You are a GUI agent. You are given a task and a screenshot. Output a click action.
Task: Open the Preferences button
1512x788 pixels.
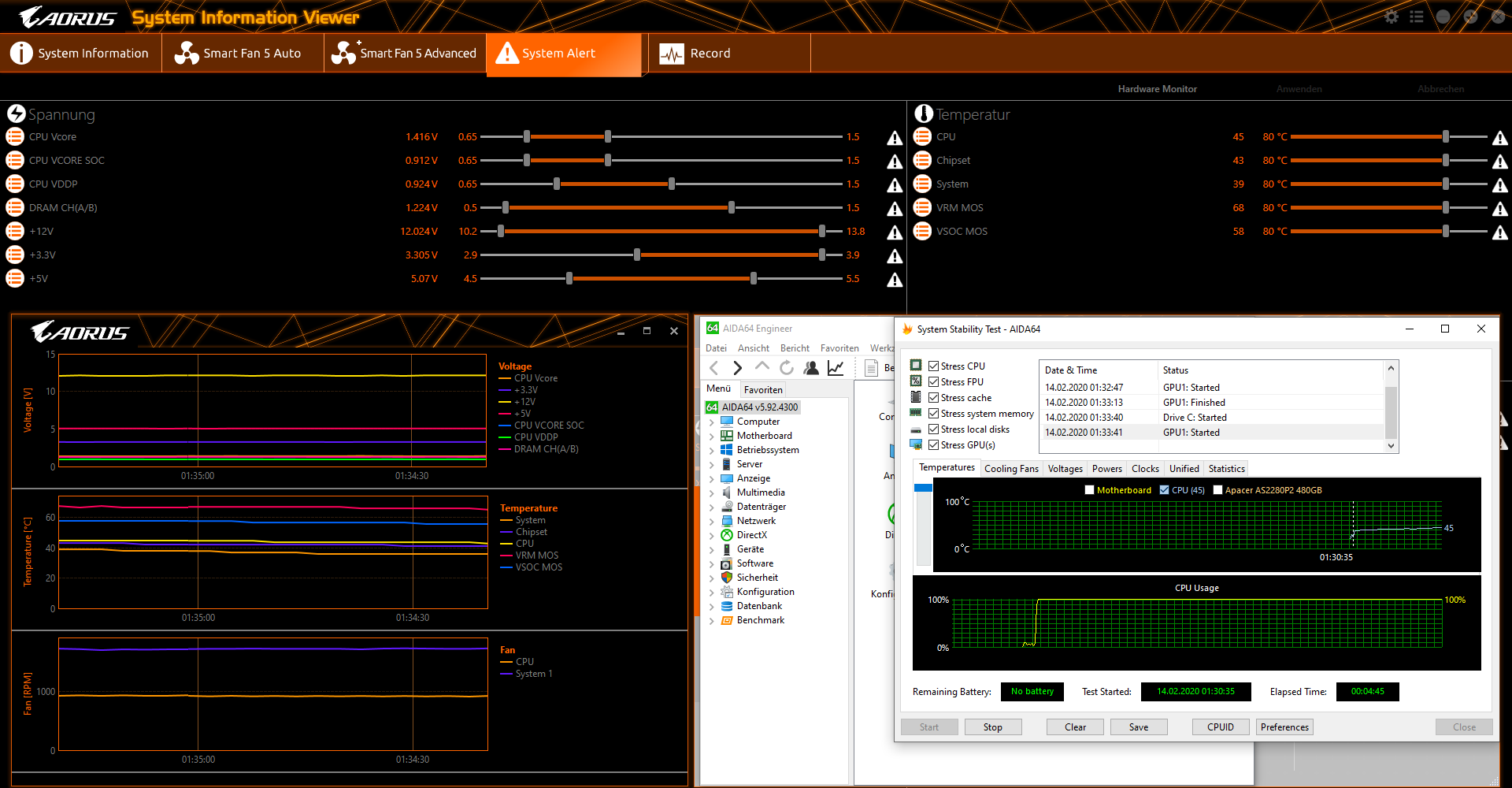click(x=1284, y=727)
